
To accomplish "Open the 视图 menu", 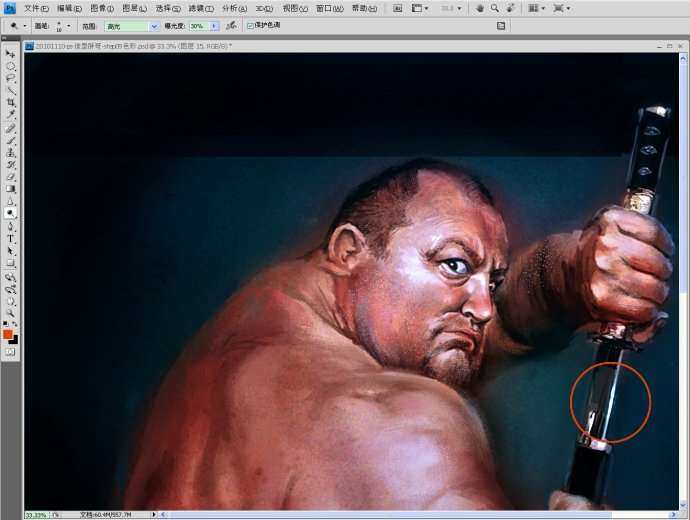I will [x=295, y=8].
